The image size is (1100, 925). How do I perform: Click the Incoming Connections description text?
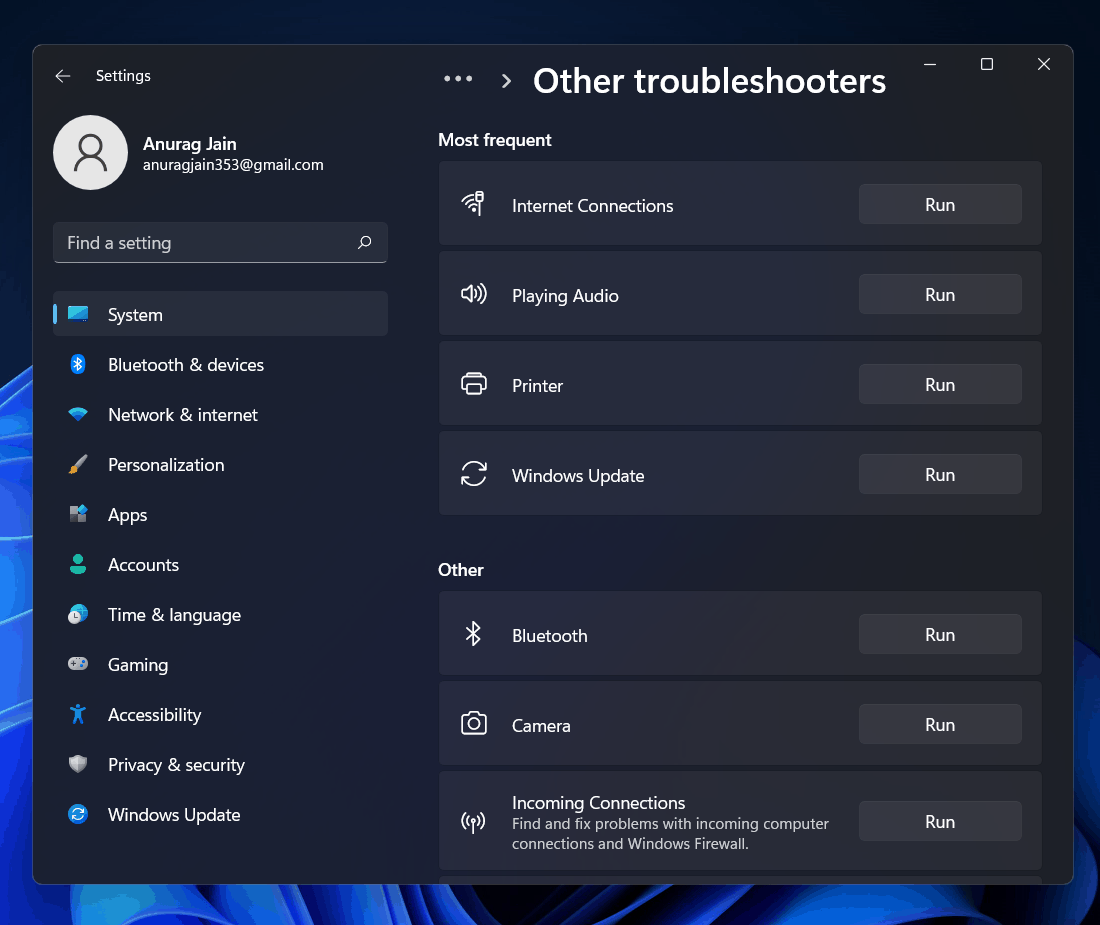[x=670, y=834]
